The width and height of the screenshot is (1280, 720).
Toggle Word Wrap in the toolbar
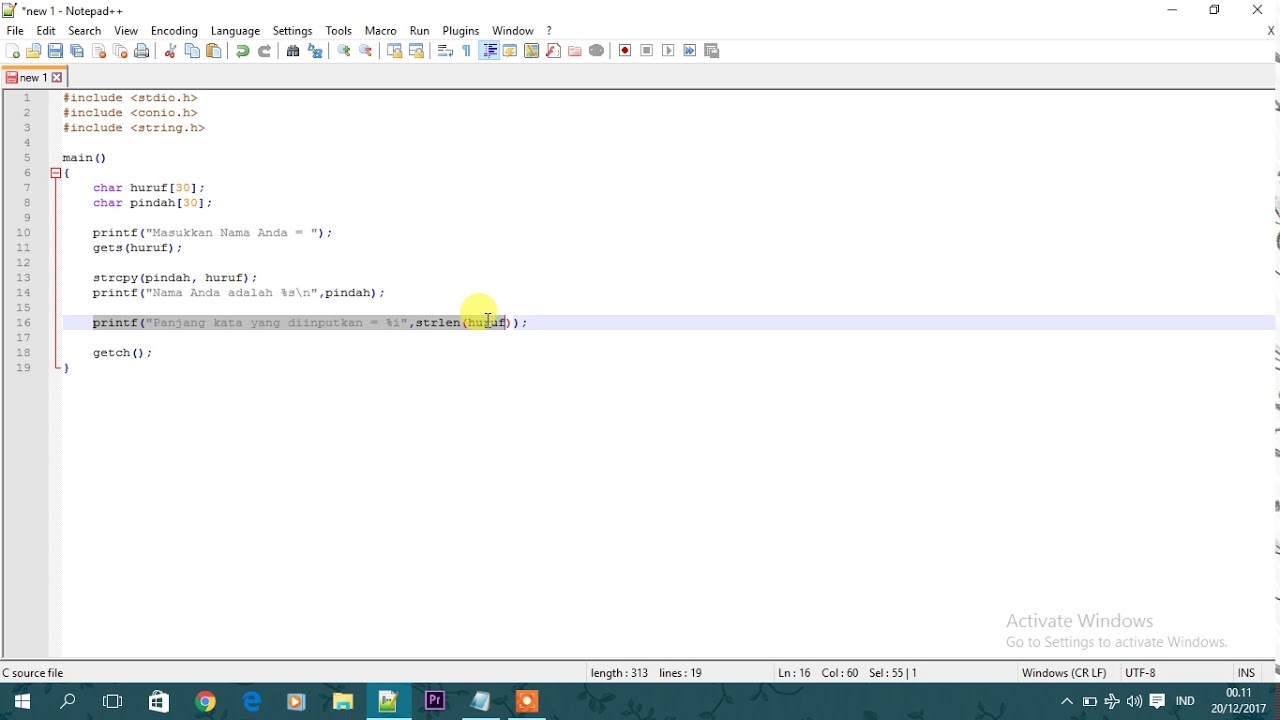pyautogui.click(x=446, y=51)
